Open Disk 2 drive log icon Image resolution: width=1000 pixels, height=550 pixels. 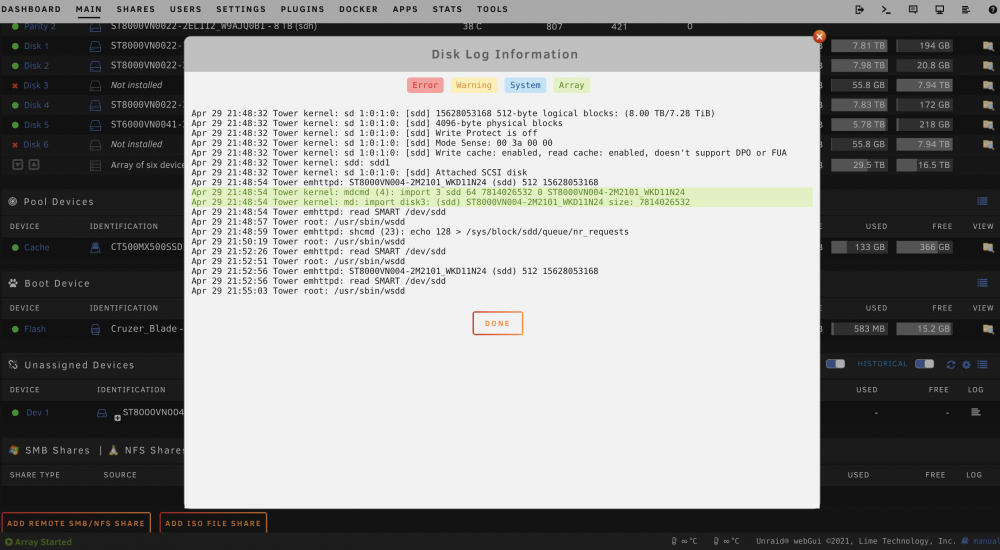[95, 66]
